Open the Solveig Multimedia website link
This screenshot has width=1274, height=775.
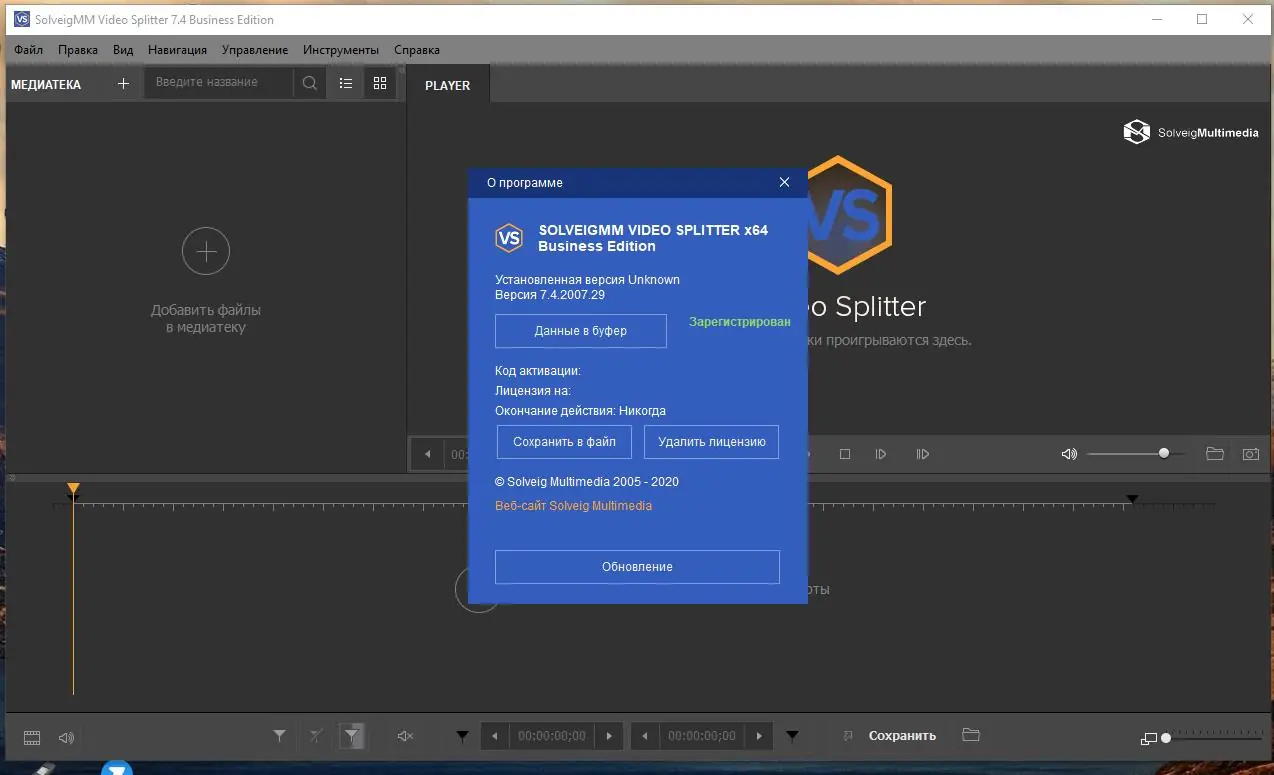(x=574, y=505)
